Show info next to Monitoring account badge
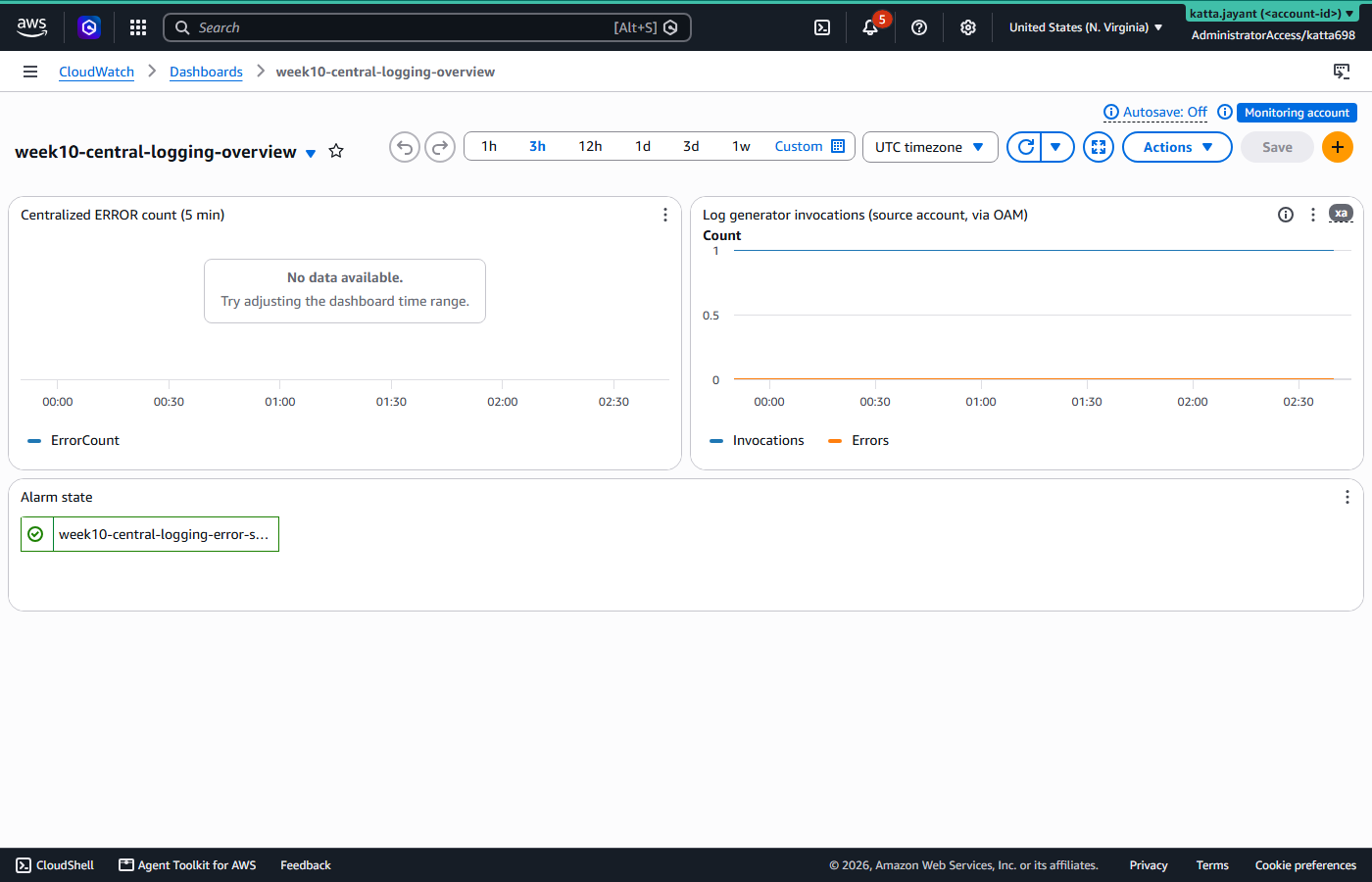 coord(1225,112)
